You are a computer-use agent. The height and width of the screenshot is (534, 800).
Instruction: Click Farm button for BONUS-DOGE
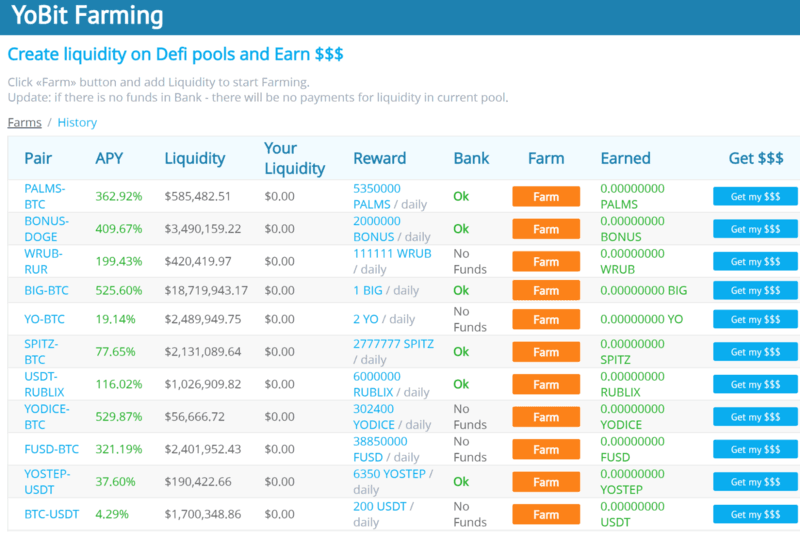pos(546,229)
